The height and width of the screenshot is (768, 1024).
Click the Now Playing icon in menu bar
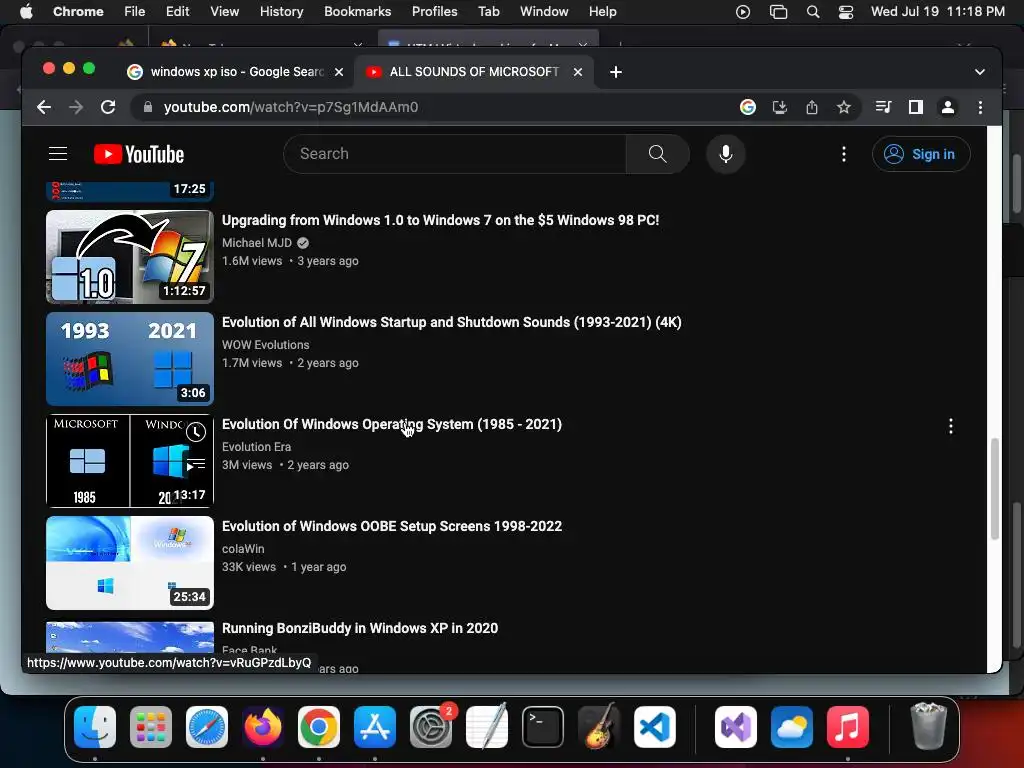click(743, 12)
